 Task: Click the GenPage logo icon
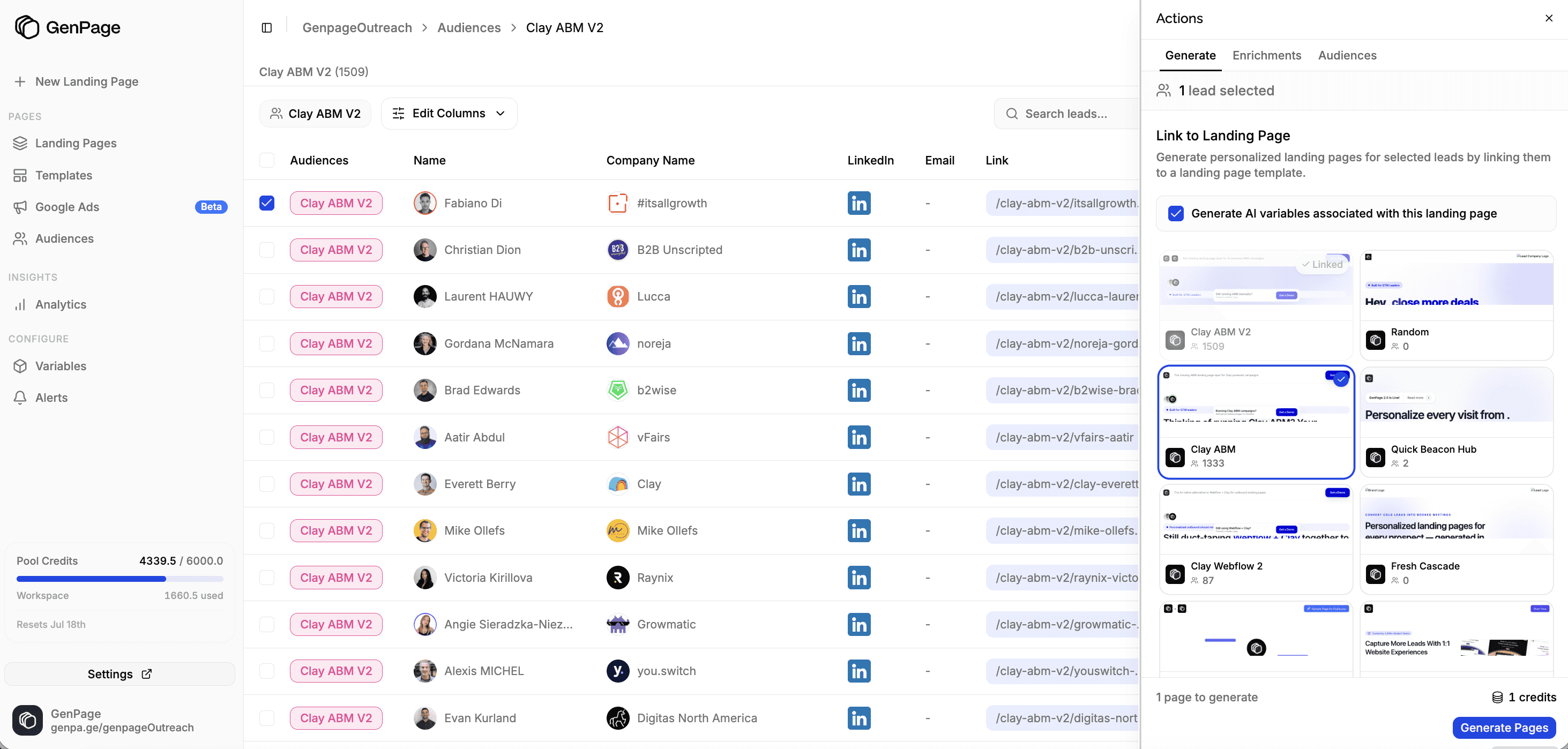point(27,27)
